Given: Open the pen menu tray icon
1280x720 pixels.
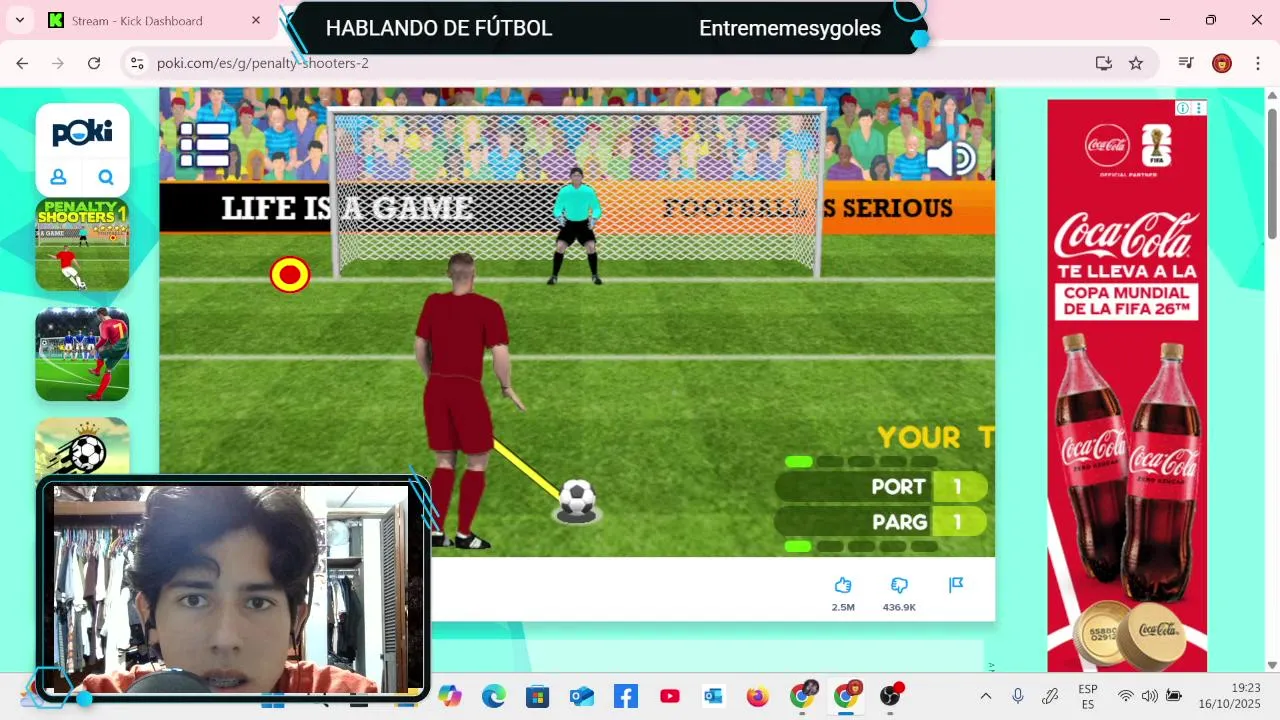Looking at the screenshot, I should pyautogui.click(x=1050, y=696).
